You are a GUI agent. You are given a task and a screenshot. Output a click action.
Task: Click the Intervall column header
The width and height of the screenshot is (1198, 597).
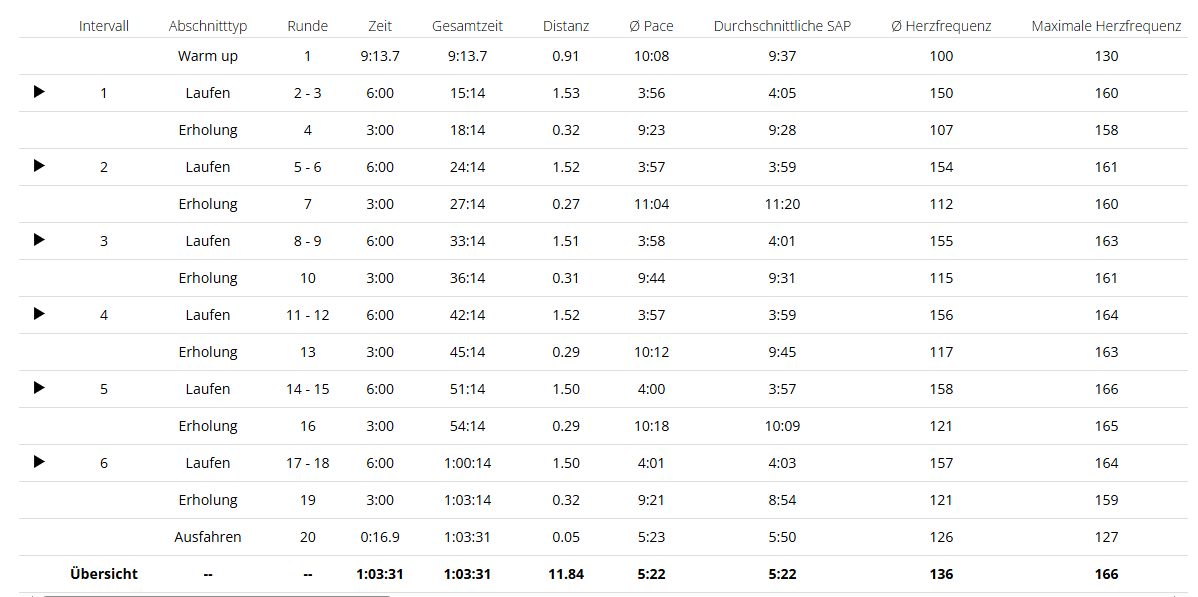[x=104, y=26]
